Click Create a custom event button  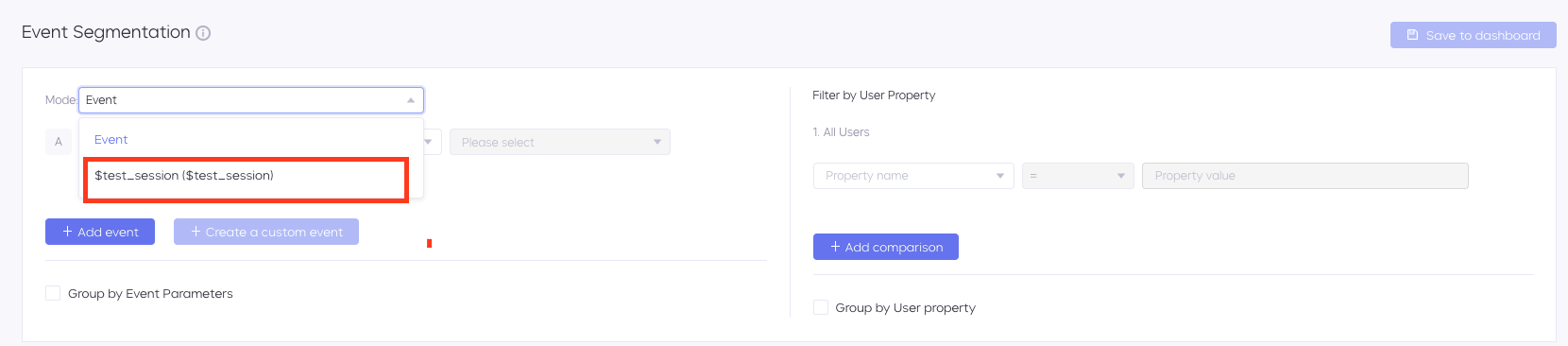point(266,232)
